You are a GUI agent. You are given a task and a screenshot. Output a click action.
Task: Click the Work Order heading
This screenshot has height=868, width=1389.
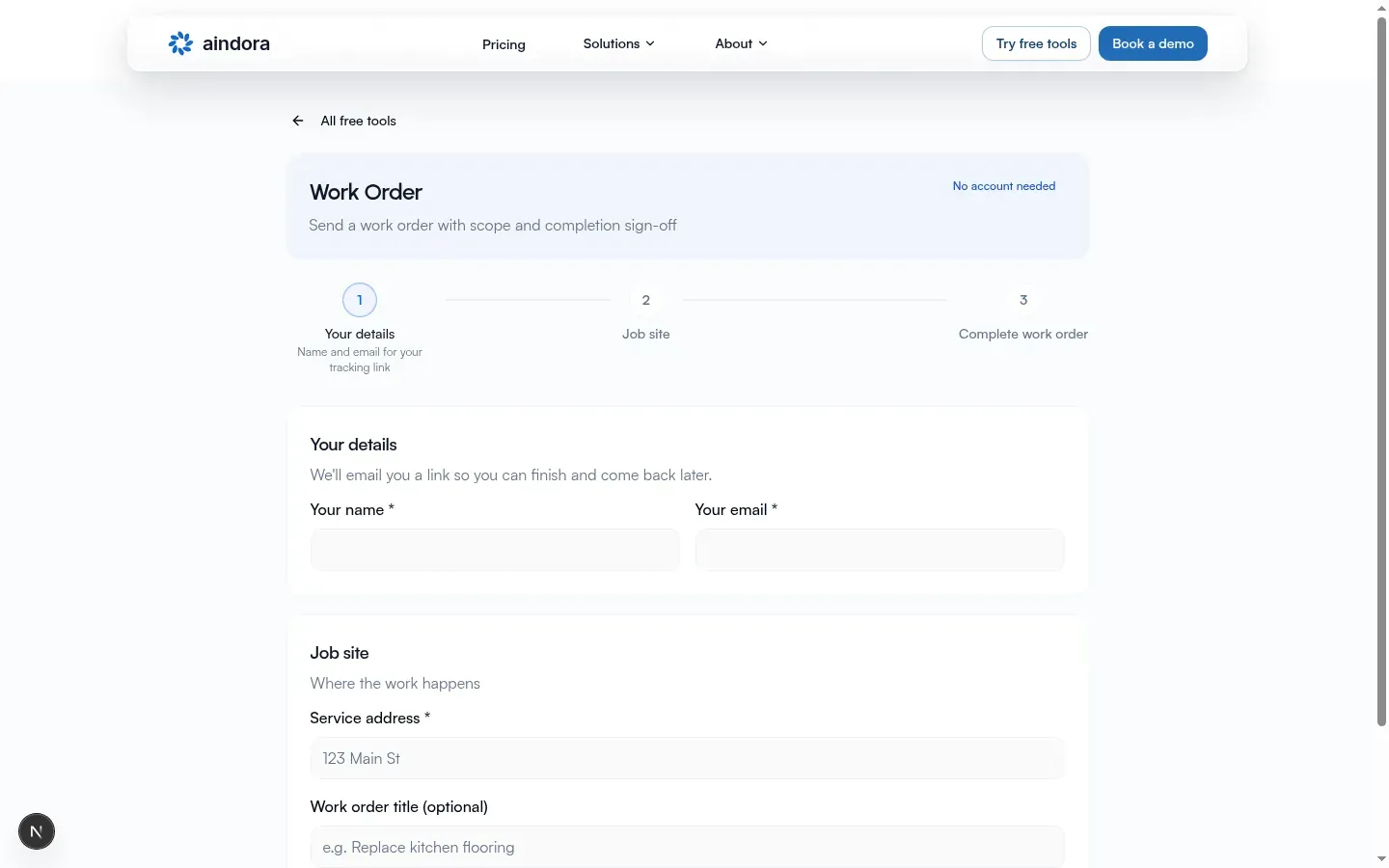coord(367,192)
